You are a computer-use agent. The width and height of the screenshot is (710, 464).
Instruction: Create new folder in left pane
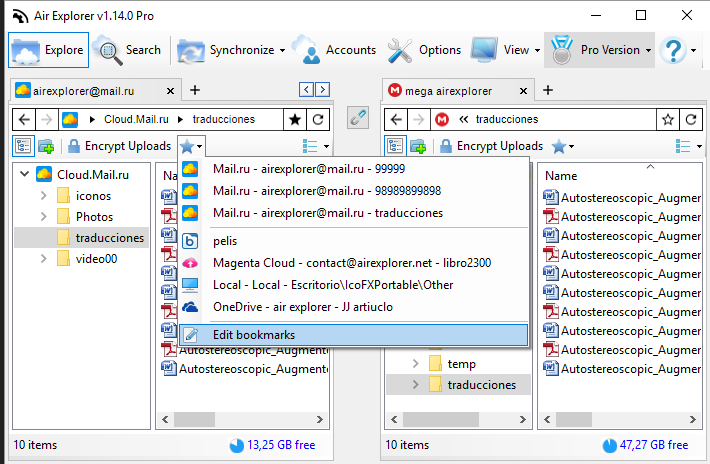[46, 146]
